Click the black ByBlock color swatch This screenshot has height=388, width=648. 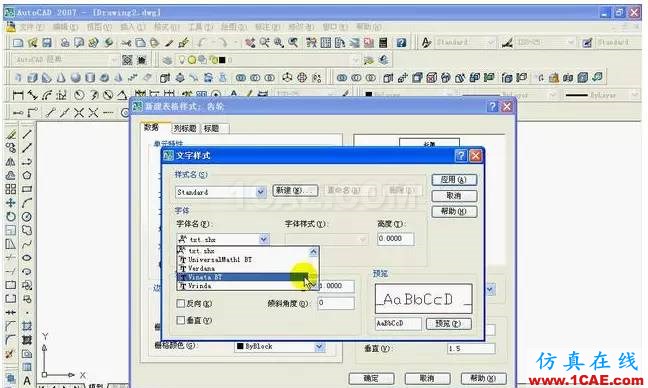click(x=240, y=347)
